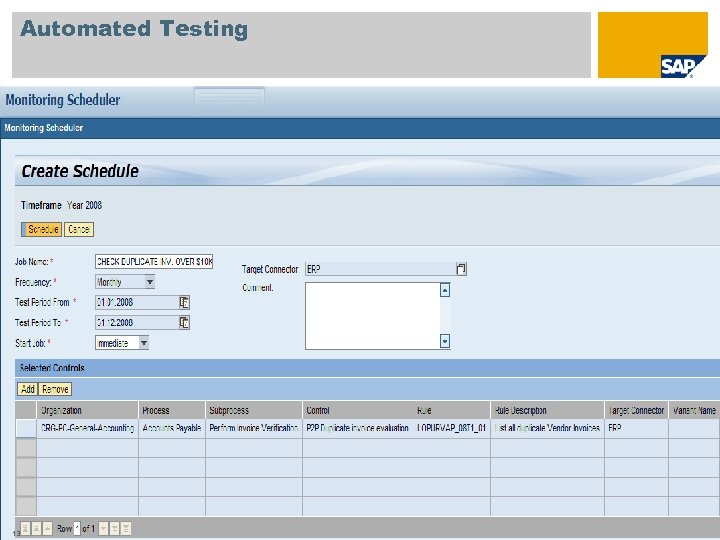Click Comment box scroll up arrow
Screen dimensions: 720x540
[445, 290]
